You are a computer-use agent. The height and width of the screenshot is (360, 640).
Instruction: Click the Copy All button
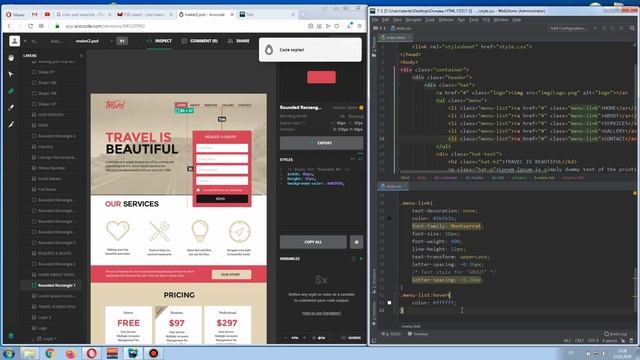coord(313,242)
